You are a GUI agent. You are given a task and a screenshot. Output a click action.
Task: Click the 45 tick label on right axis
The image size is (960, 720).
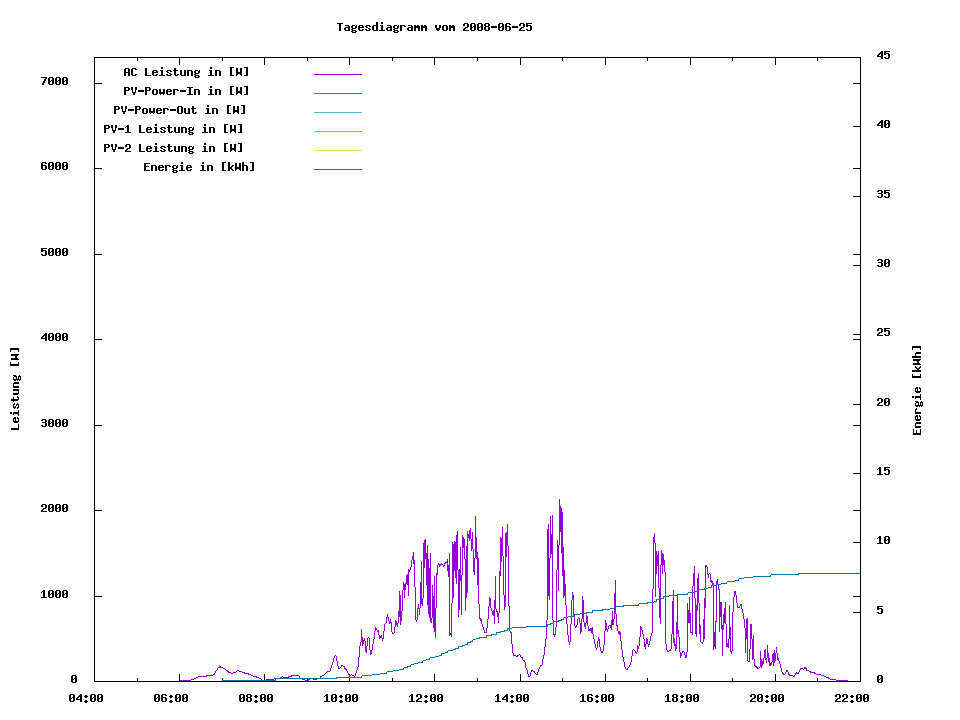tap(883, 55)
